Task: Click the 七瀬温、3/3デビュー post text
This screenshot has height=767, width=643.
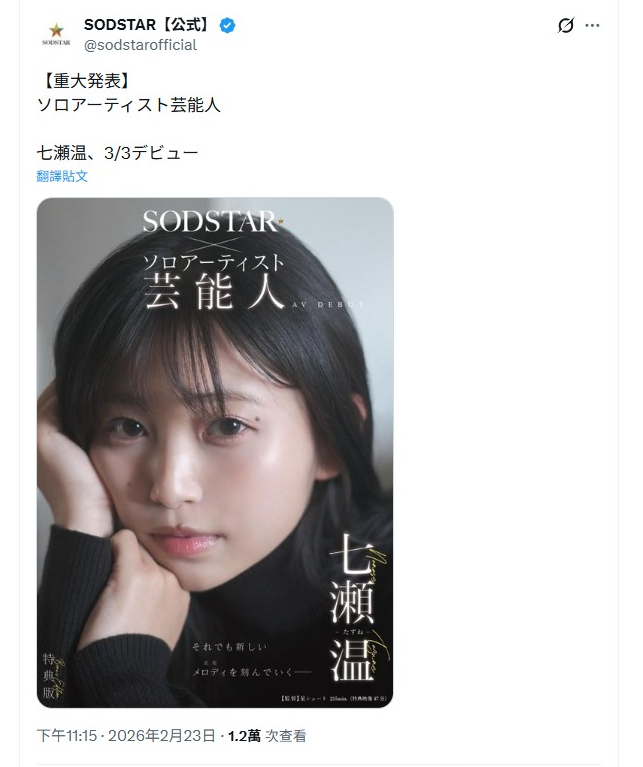Action: (117, 153)
